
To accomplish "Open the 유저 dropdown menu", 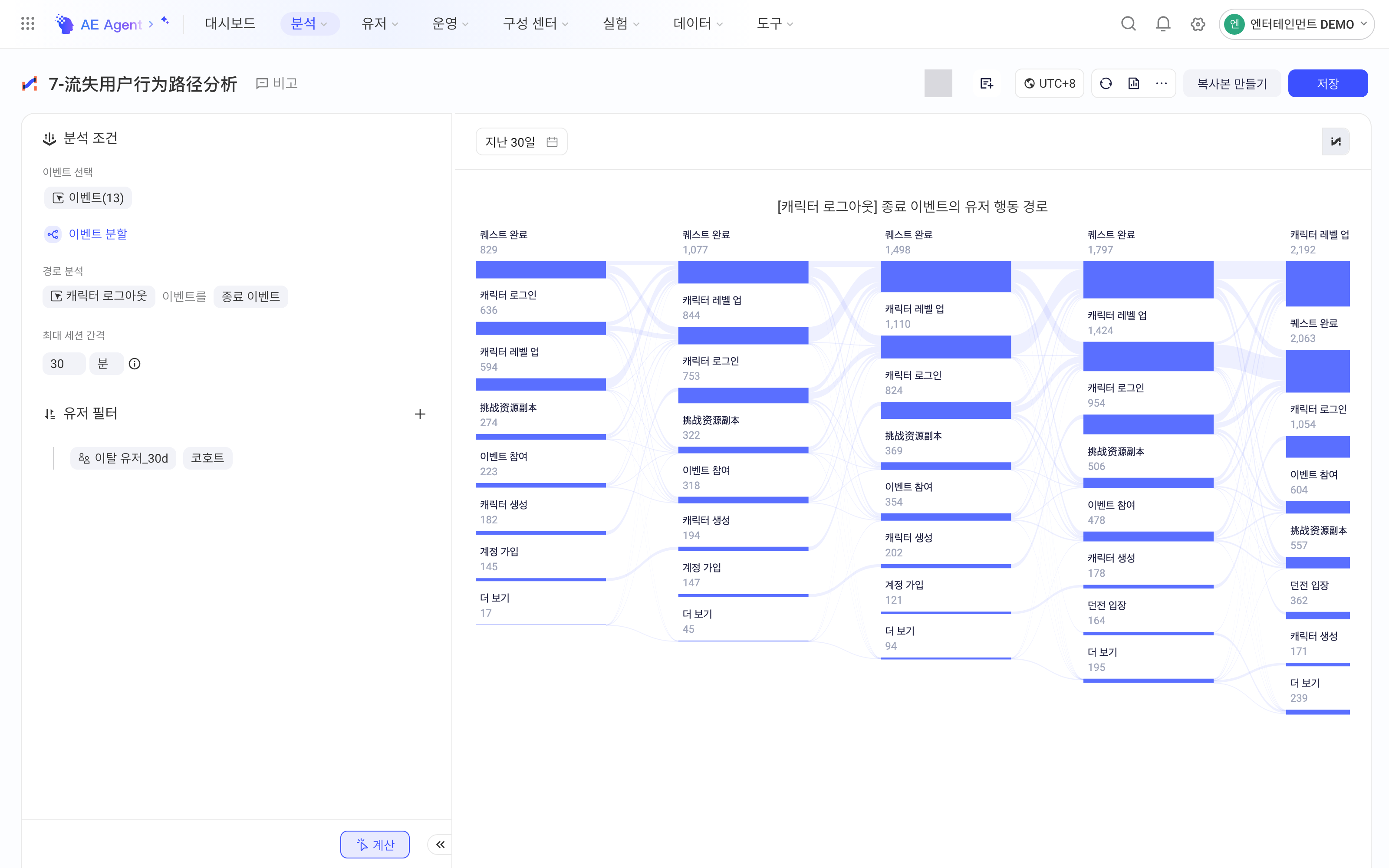I will tap(379, 23).
